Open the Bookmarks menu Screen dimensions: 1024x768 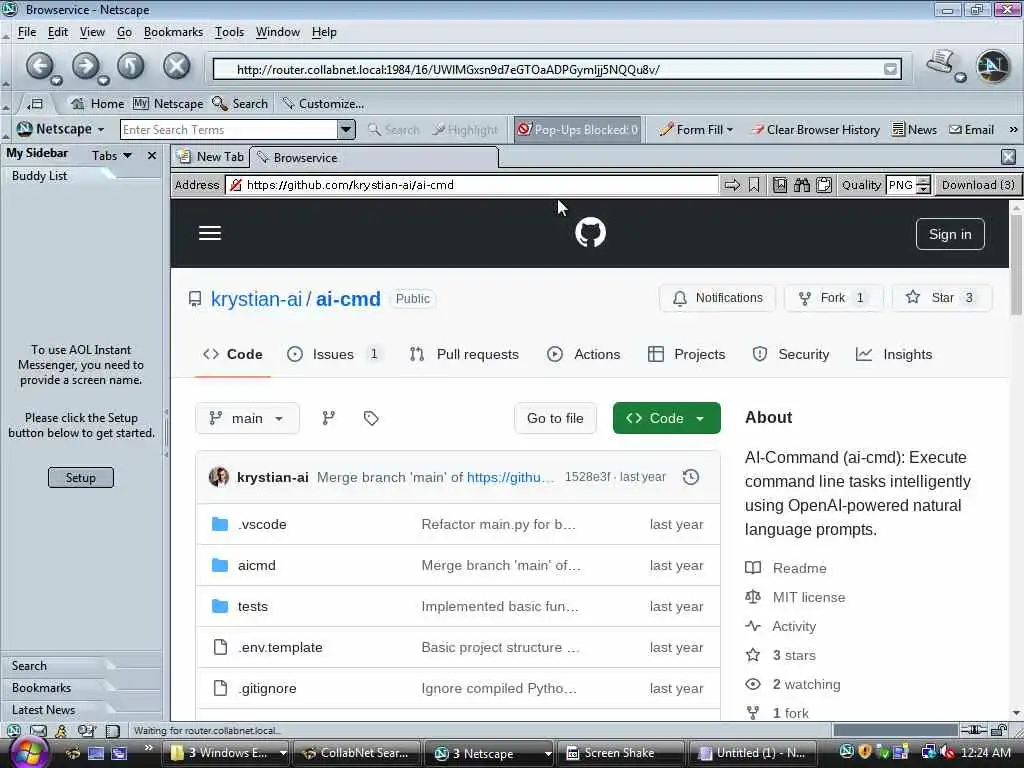coord(173,32)
